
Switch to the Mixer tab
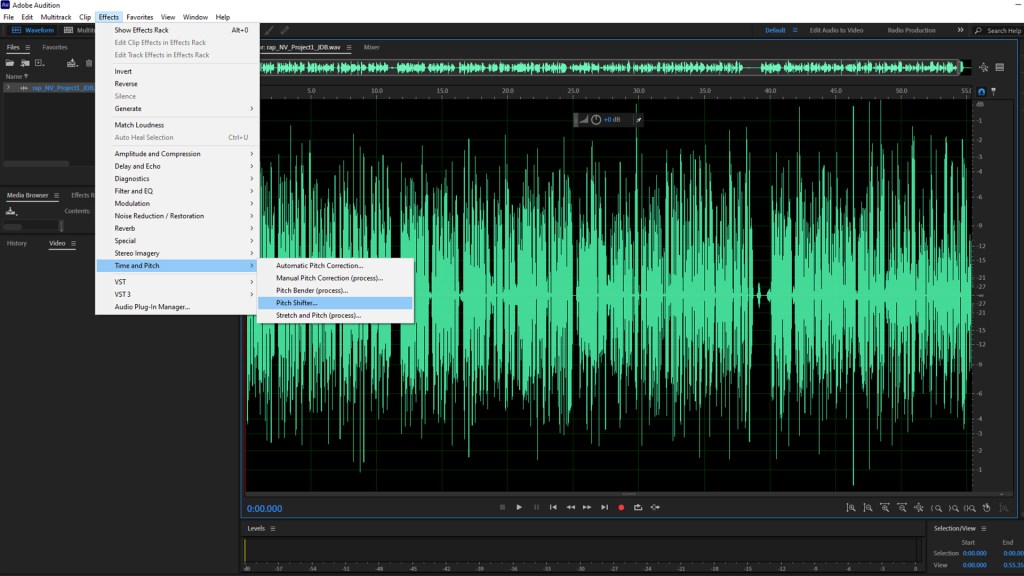point(372,48)
